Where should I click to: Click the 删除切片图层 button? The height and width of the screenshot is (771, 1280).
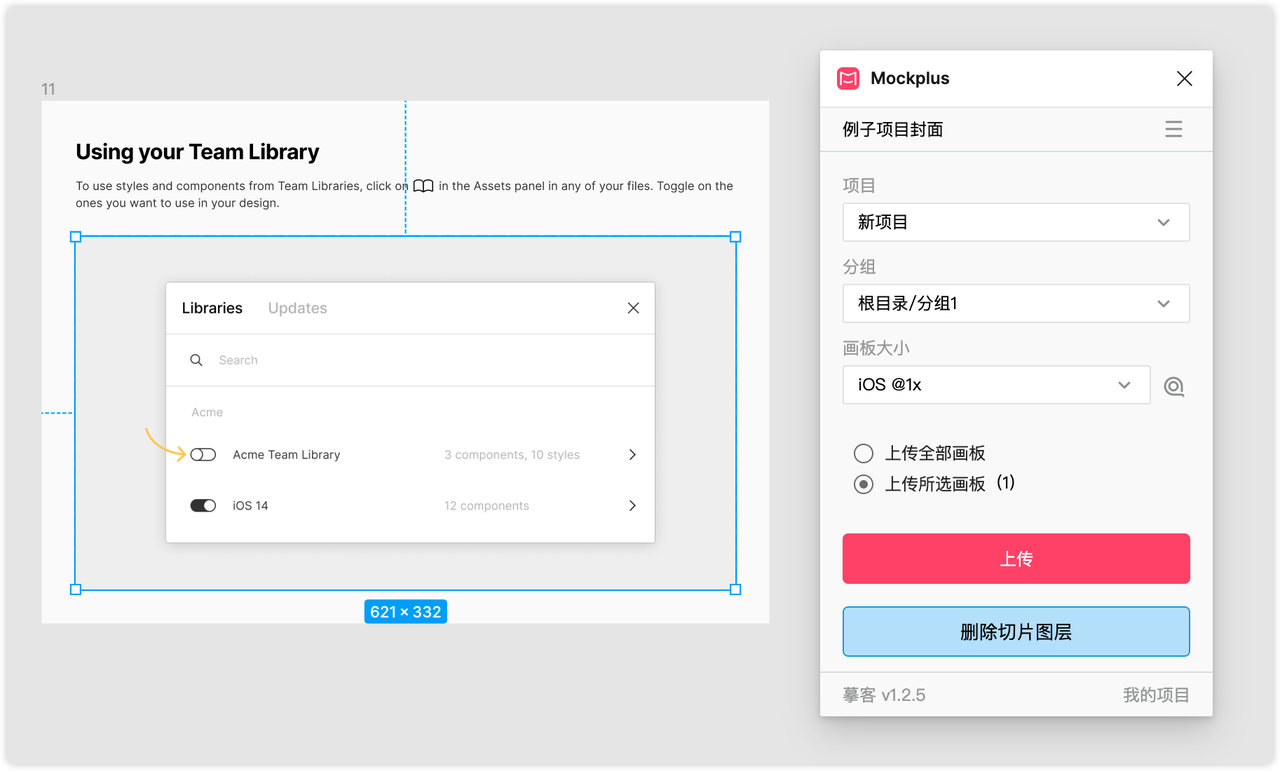click(1016, 632)
